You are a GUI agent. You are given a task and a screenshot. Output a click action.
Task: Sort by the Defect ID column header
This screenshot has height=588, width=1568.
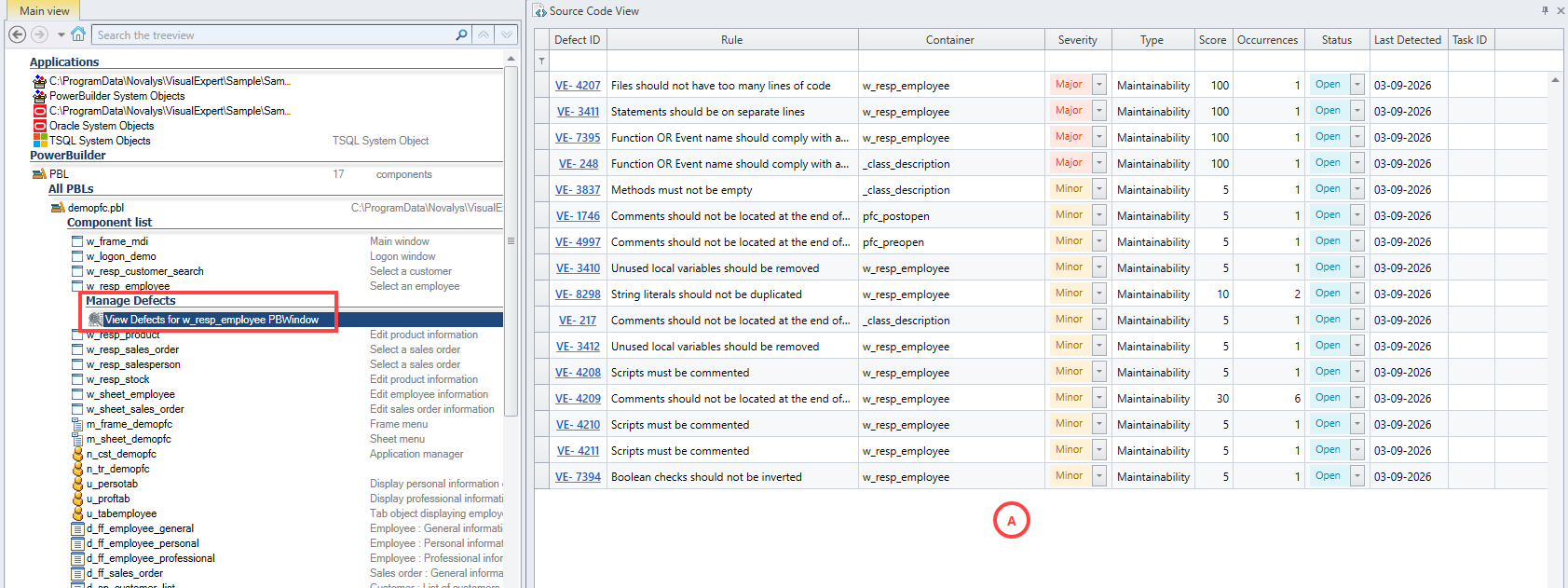577,40
